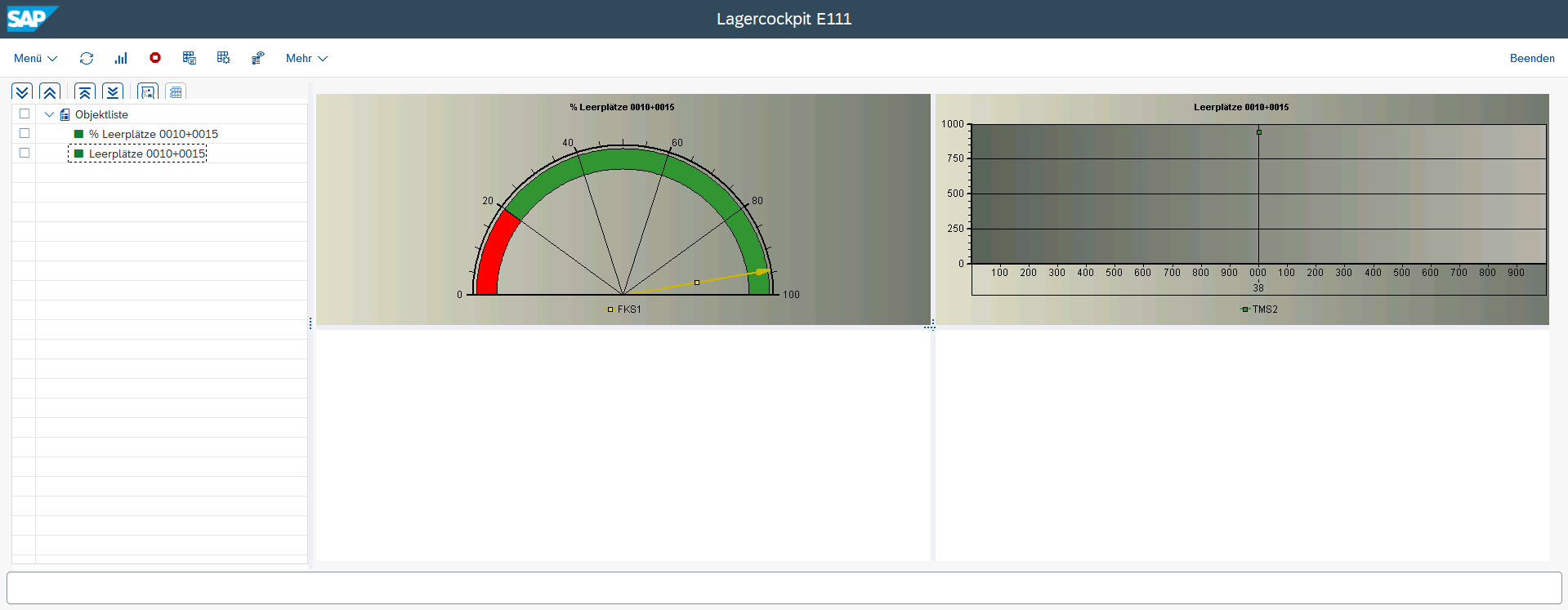Viewport: 1568px width, 610px height.
Task: Click the SAP logo
Action: coord(33,18)
